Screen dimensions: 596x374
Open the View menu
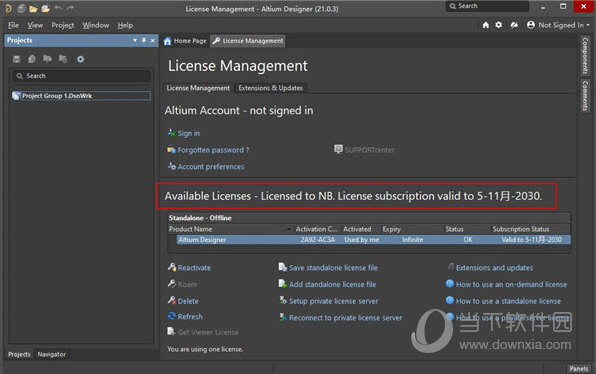coord(35,25)
